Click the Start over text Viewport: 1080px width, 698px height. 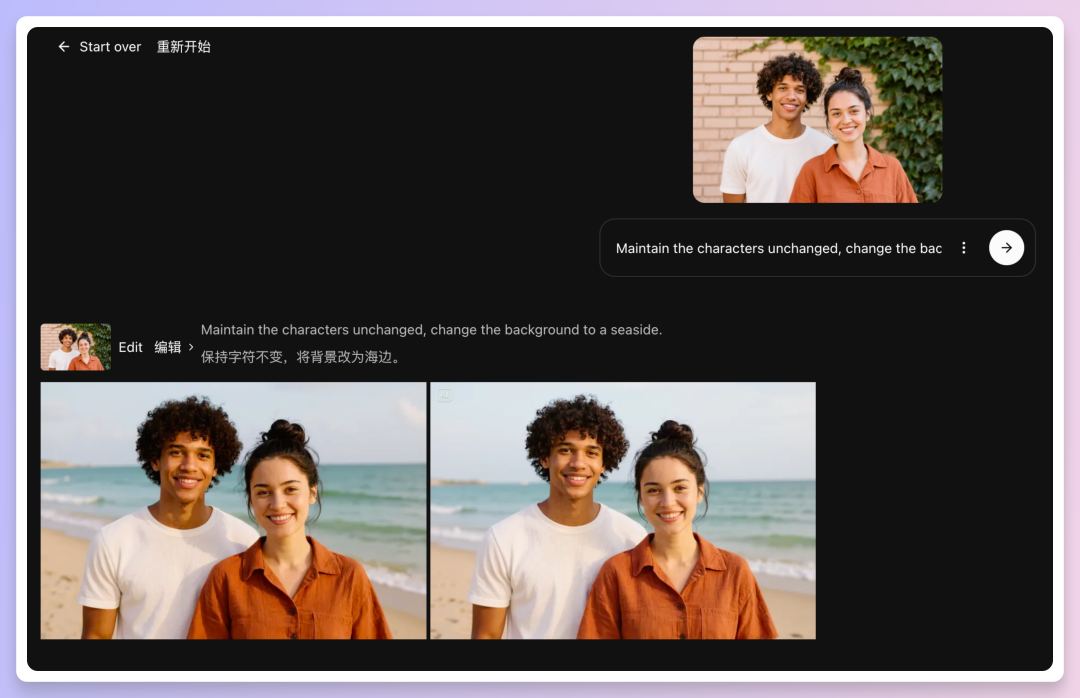110,47
